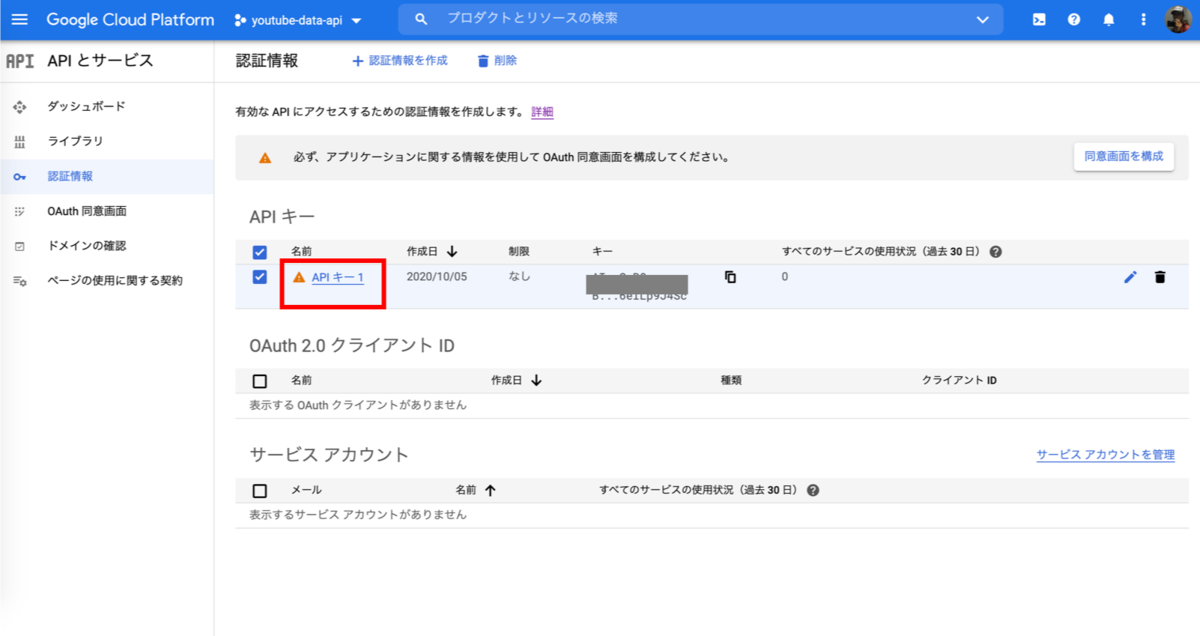Check the service account select-all checkbox
Viewport: 1200px width, 636px height.
coord(259,489)
